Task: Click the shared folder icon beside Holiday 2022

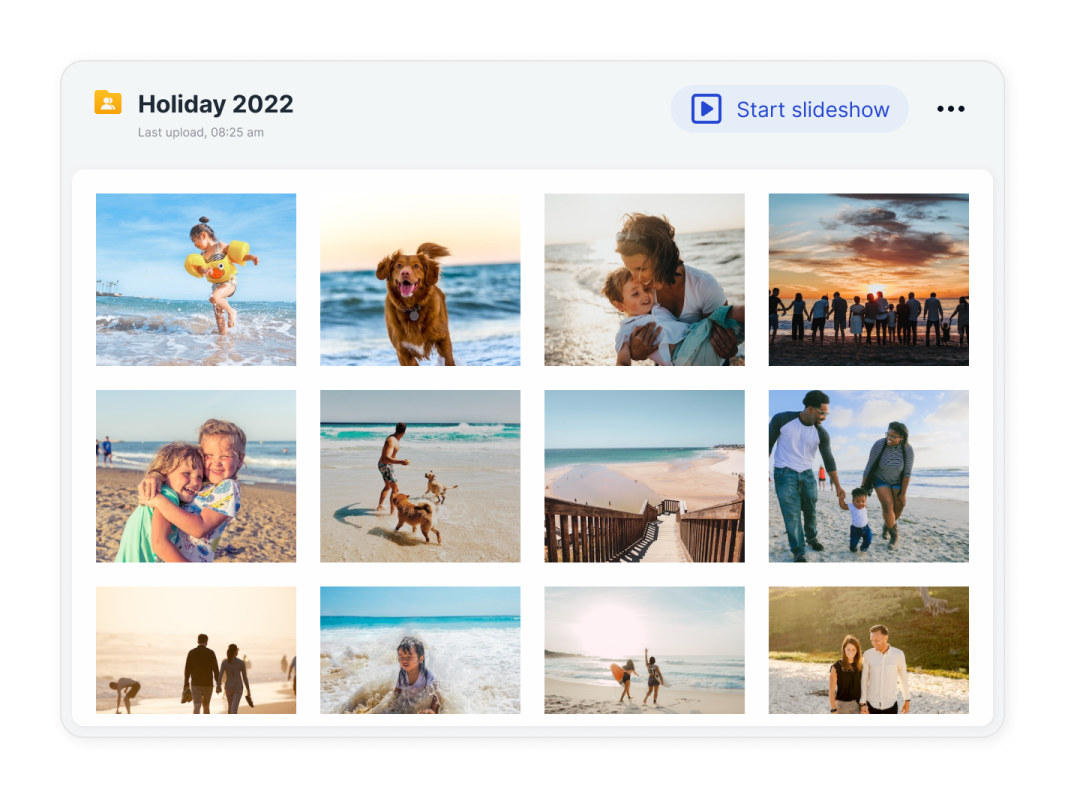Action: pyautogui.click(x=108, y=102)
